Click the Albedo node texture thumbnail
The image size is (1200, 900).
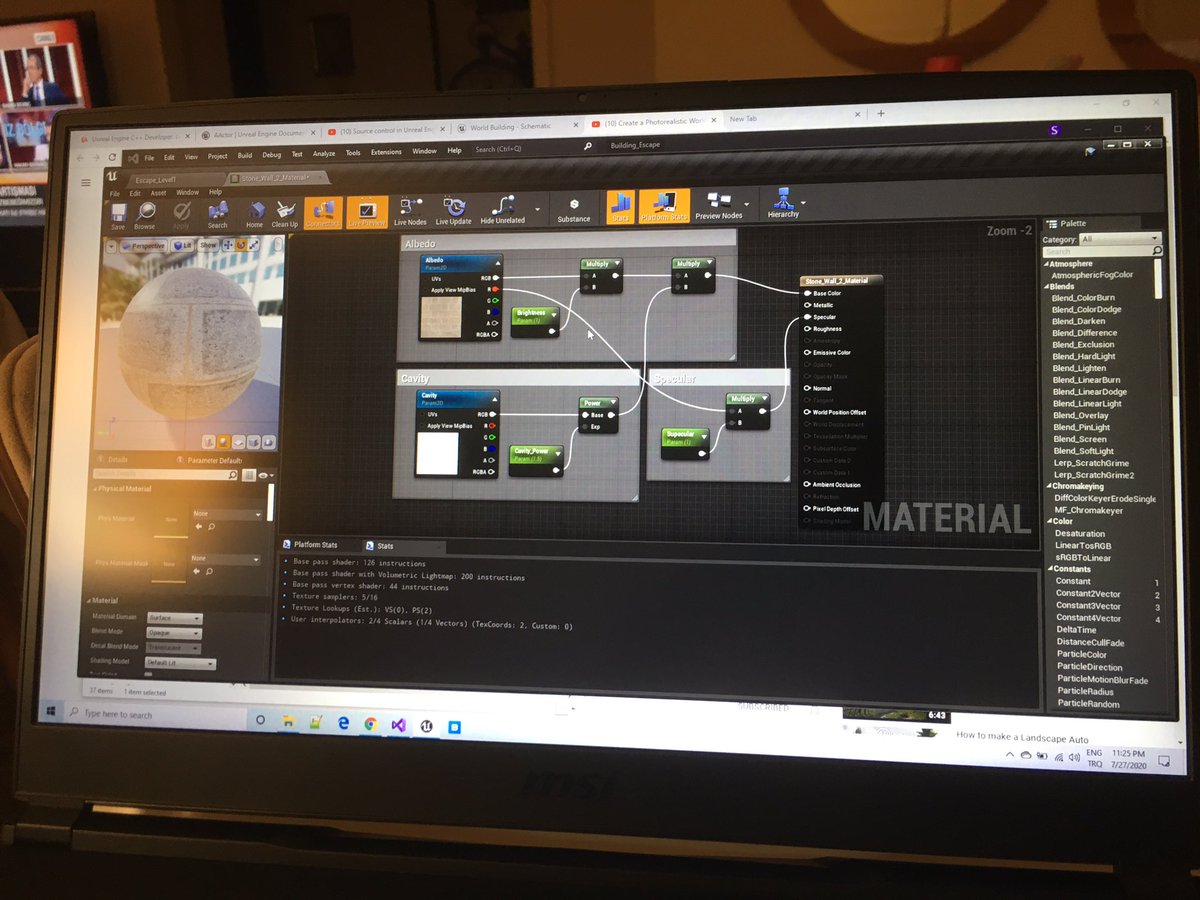[x=441, y=316]
